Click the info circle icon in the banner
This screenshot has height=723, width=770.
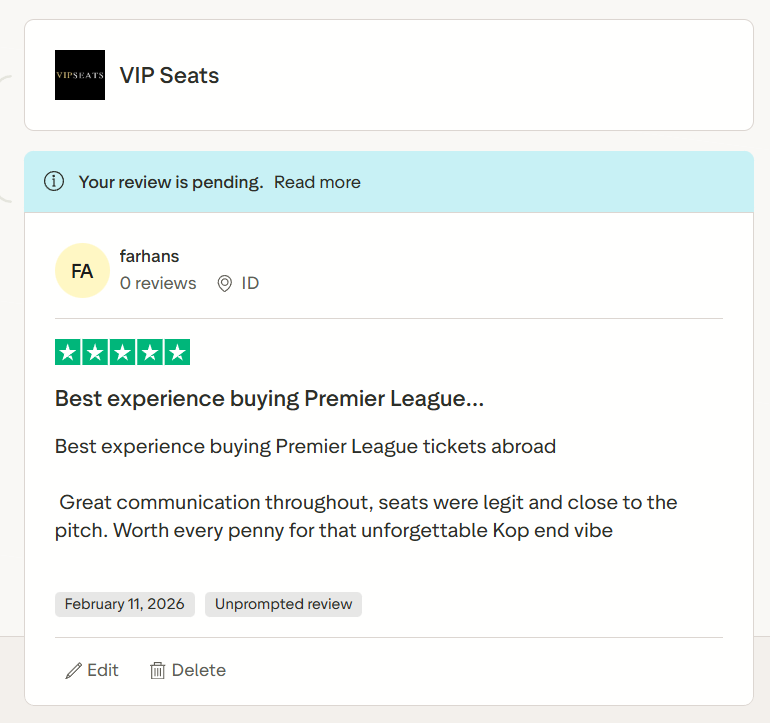click(54, 181)
